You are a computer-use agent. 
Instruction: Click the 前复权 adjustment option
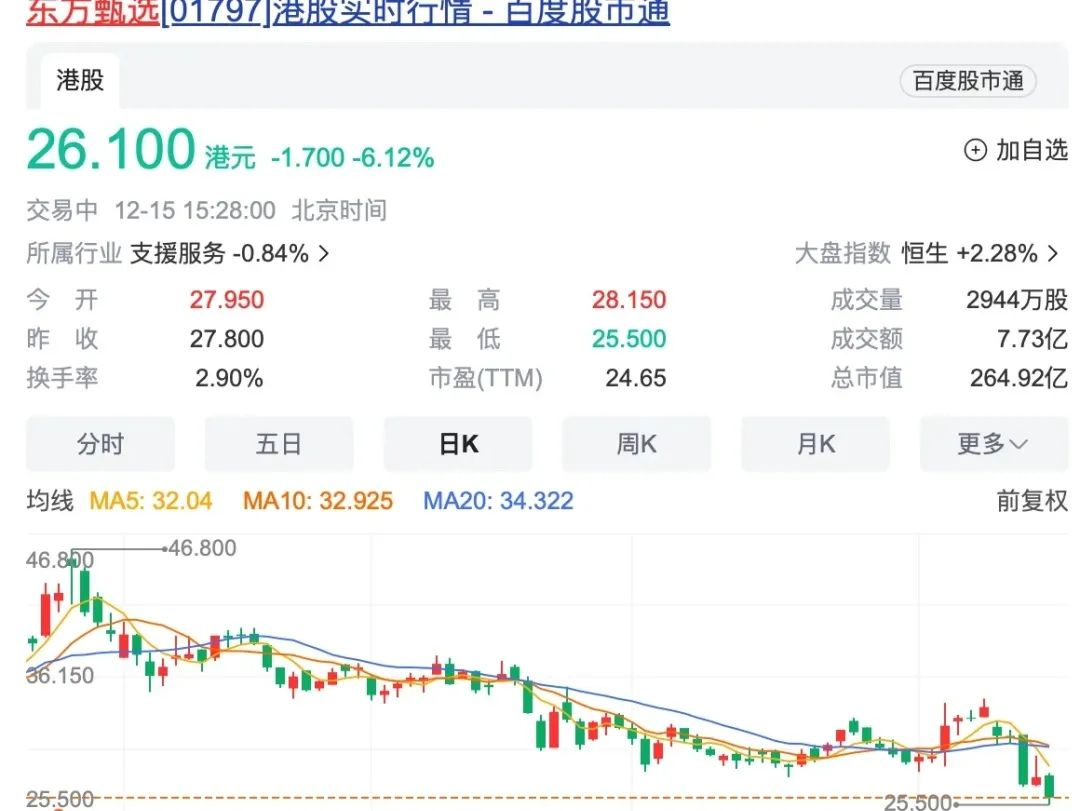[1032, 501]
